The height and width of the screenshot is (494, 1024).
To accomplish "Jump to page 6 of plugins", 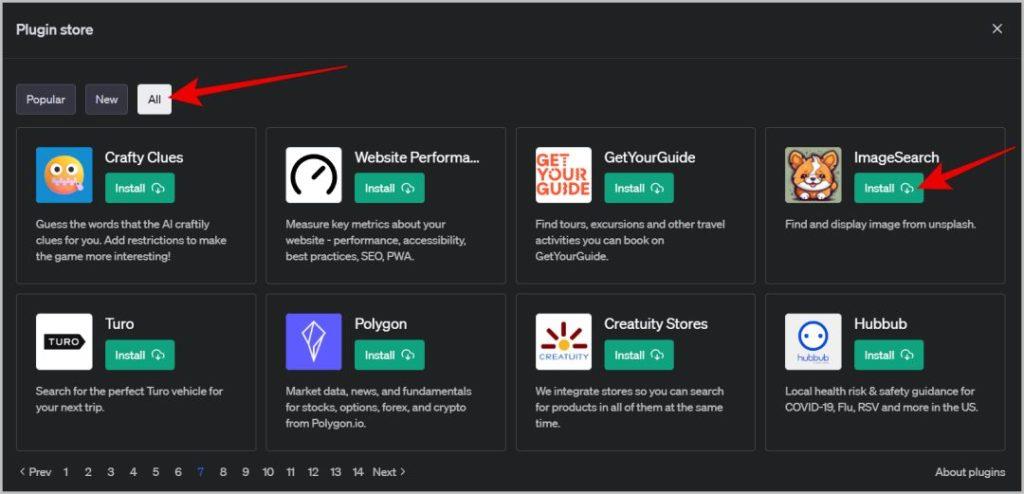I will pos(178,472).
